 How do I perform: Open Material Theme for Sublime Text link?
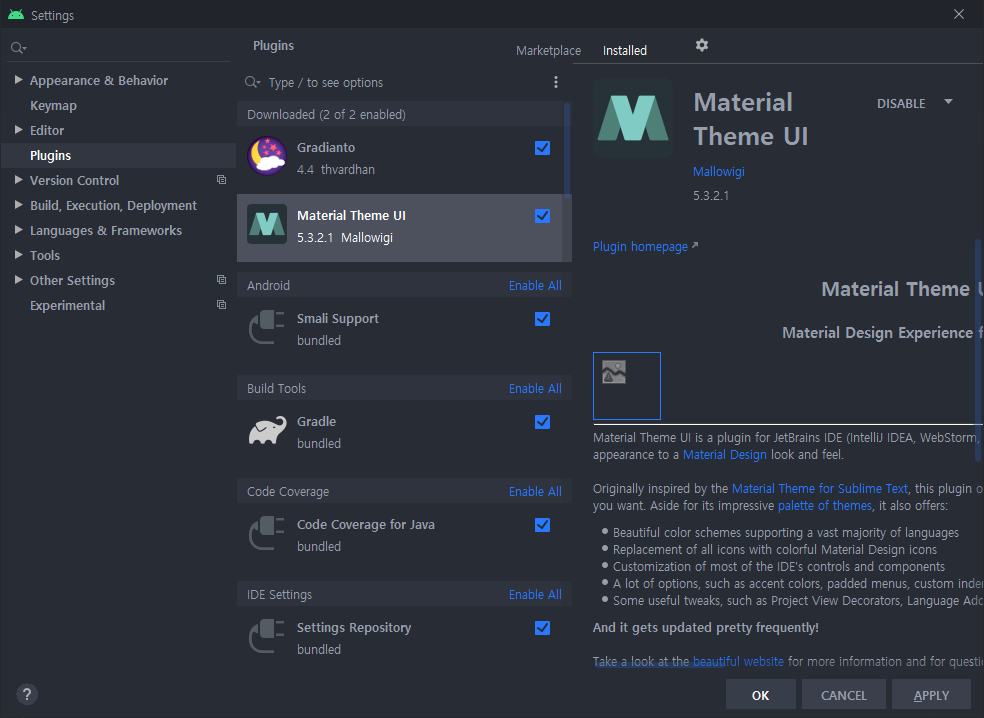(x=820, y=488)
